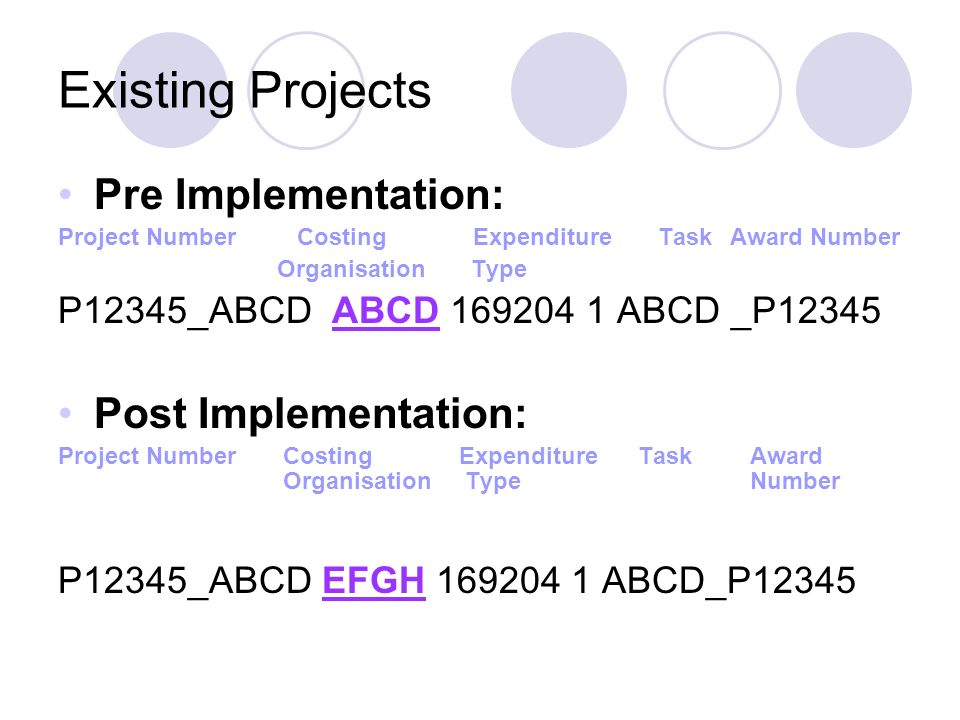The image size is (960, 720).
Task: Click the middle filled circle in header
Action: [569, 90]
